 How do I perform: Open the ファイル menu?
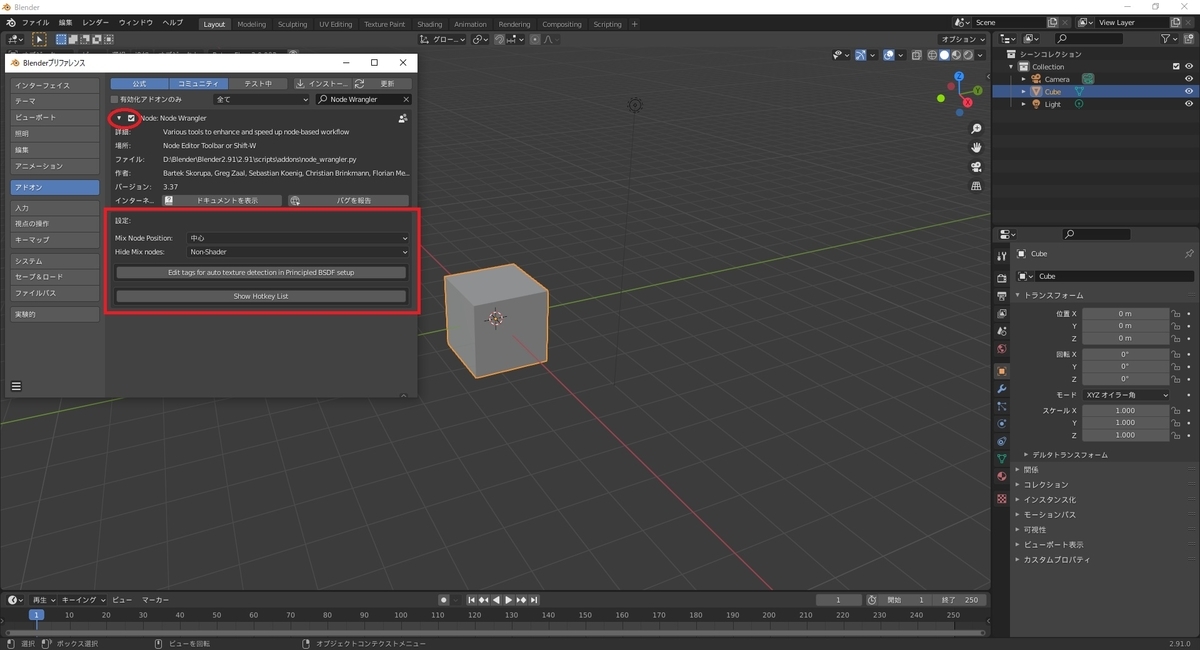(x=35, y=22)
